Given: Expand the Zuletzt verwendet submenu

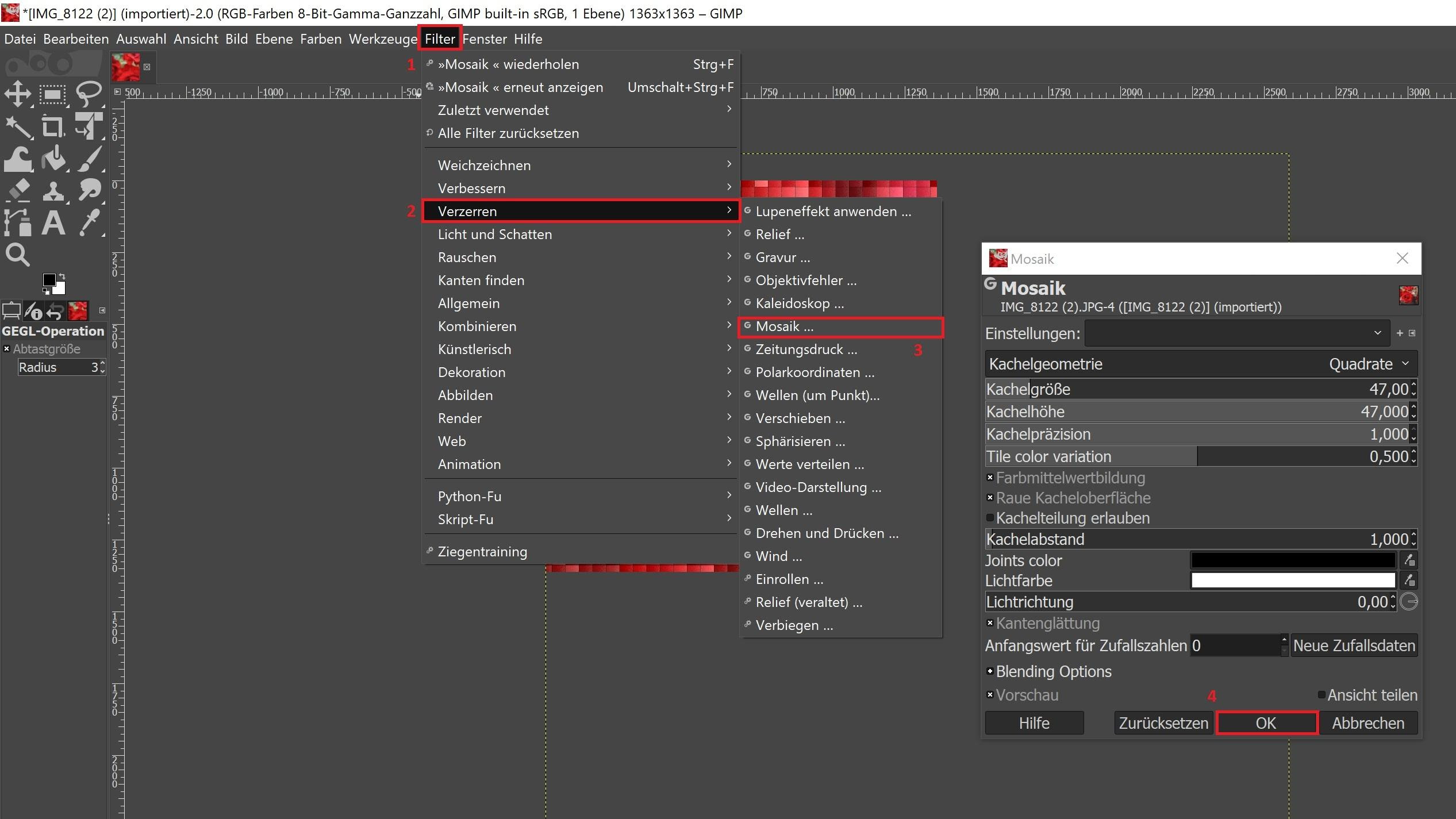Looking at the screenshot, I should 581,110.
